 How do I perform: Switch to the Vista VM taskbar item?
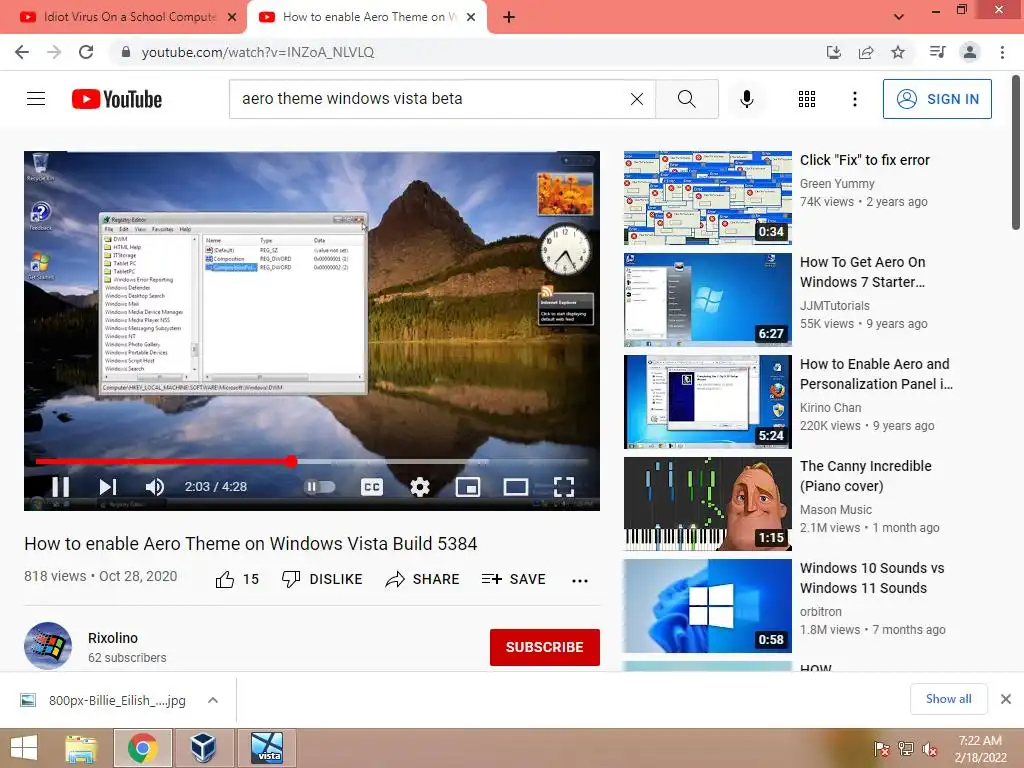(x=267, y=748)
